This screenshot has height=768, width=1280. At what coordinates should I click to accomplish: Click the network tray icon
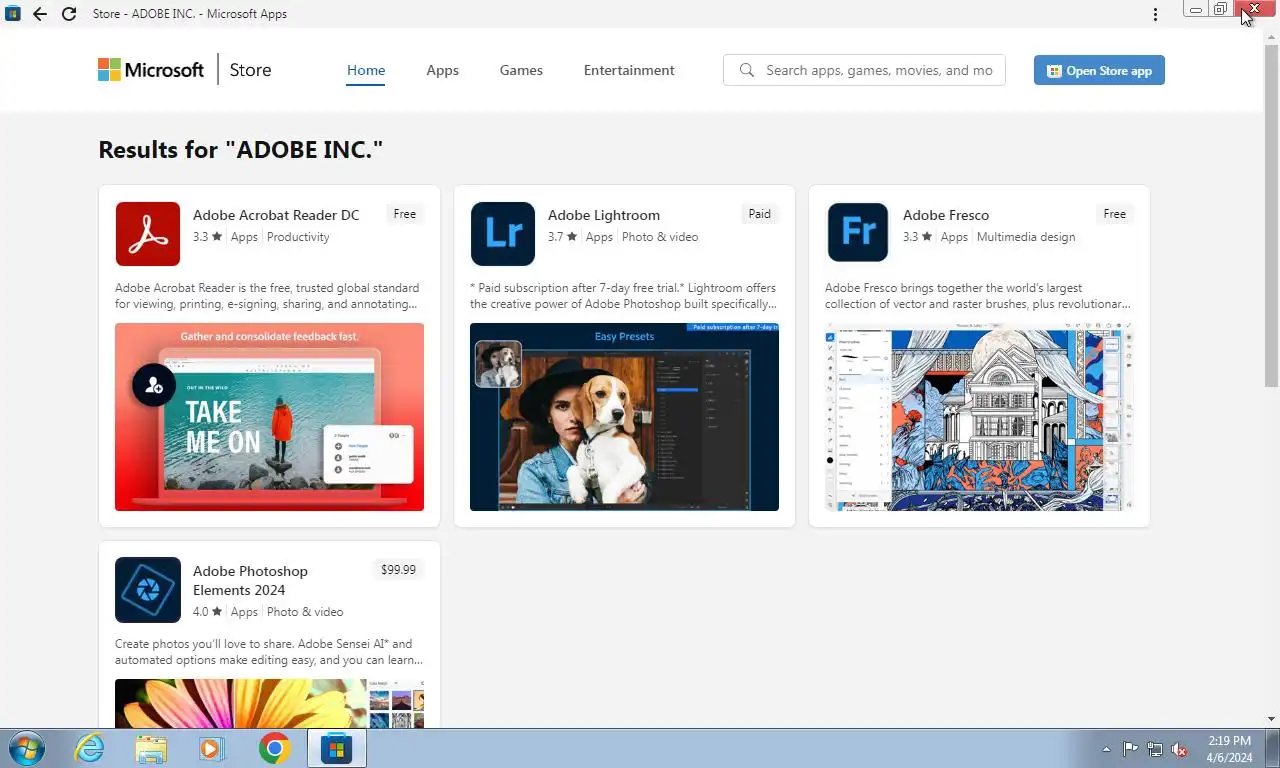coord(1155,749)
